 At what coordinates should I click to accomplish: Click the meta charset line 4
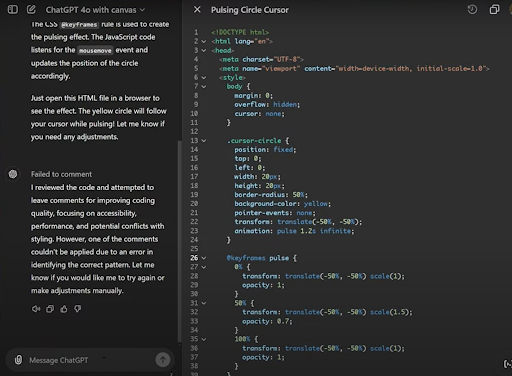(261, 59)
